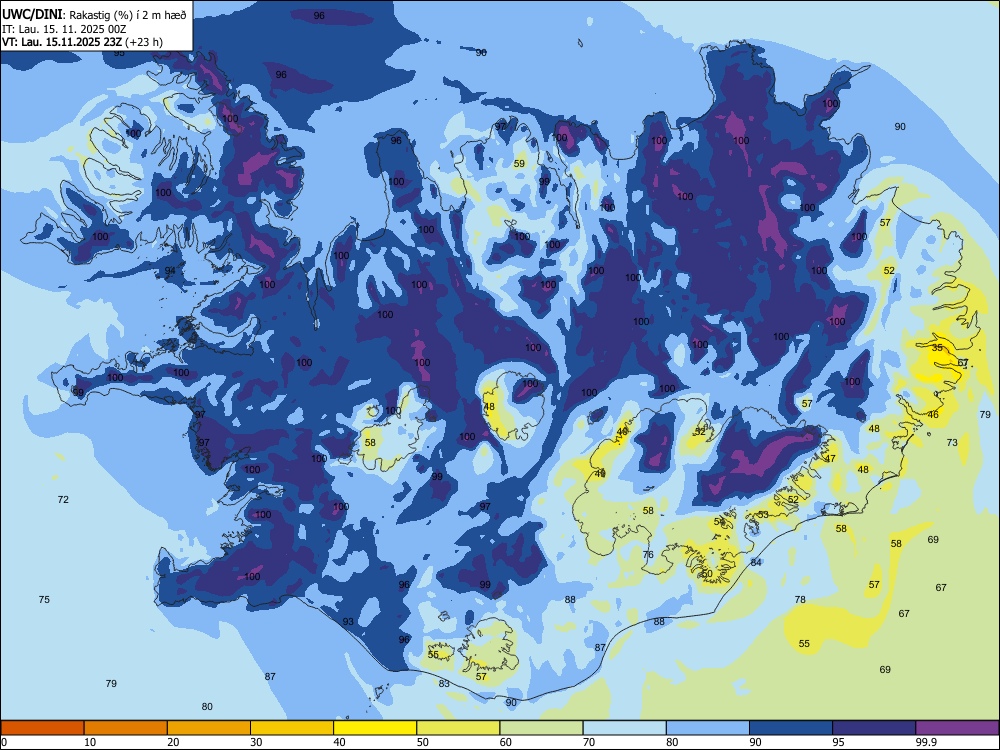Click the map value label '76'
Image resolution: width=1000 pixels, height=750 pixels.
648,555
